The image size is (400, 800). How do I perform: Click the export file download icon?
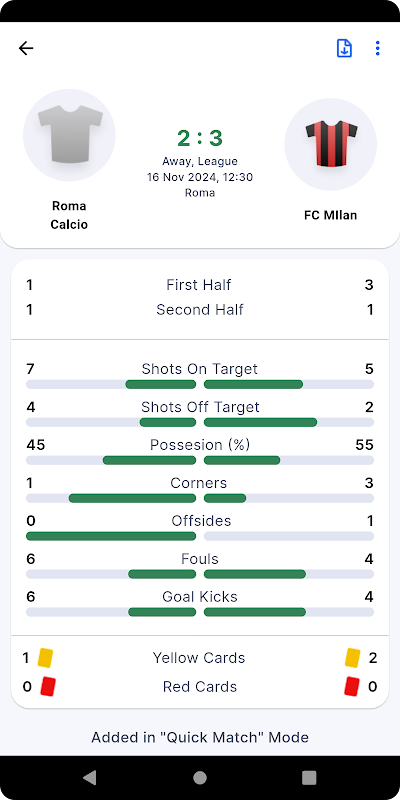pyautogui.click(x=344, y=48)
